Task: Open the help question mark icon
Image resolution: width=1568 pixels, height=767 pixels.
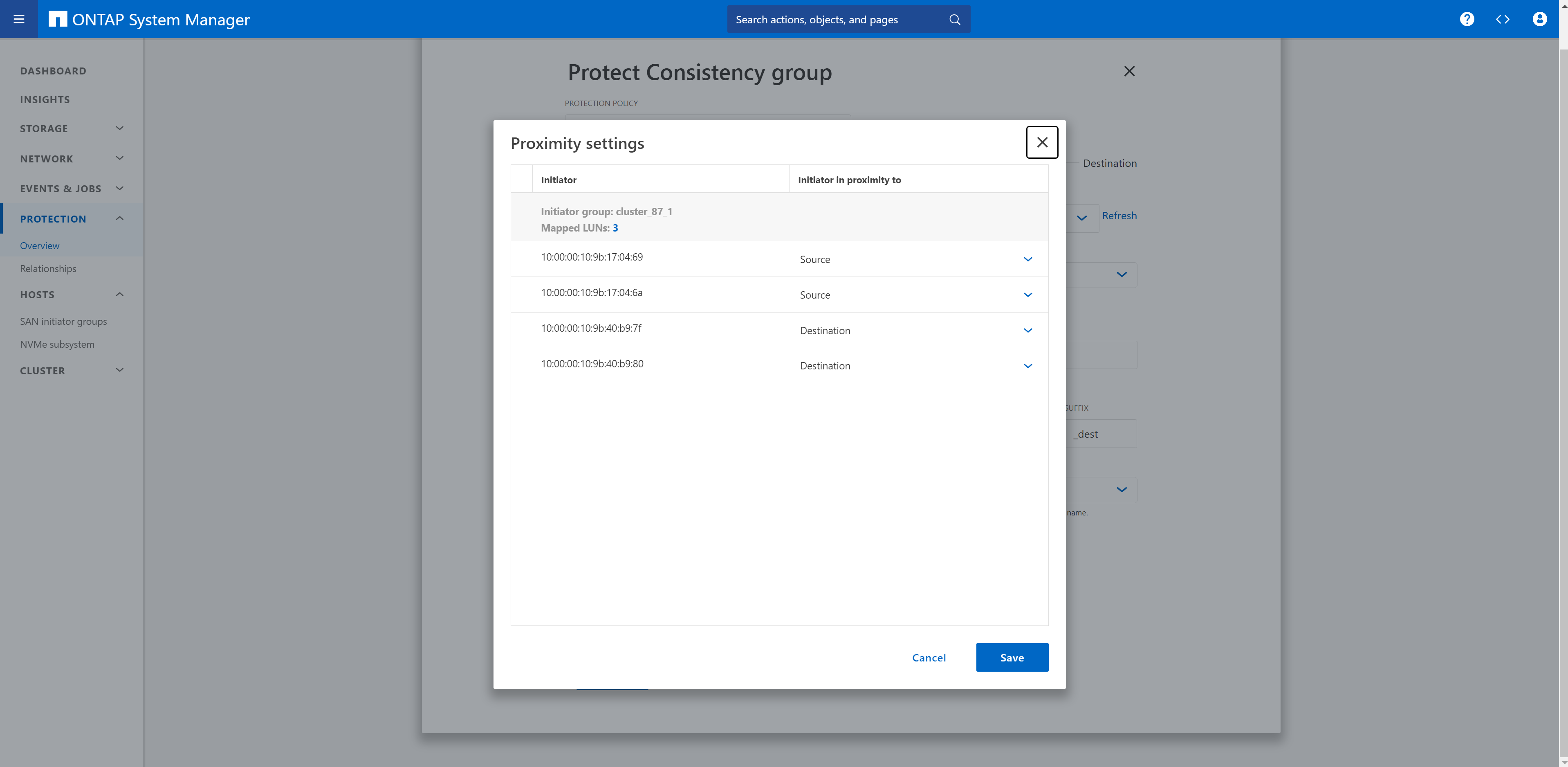Action: point(1467,19)
